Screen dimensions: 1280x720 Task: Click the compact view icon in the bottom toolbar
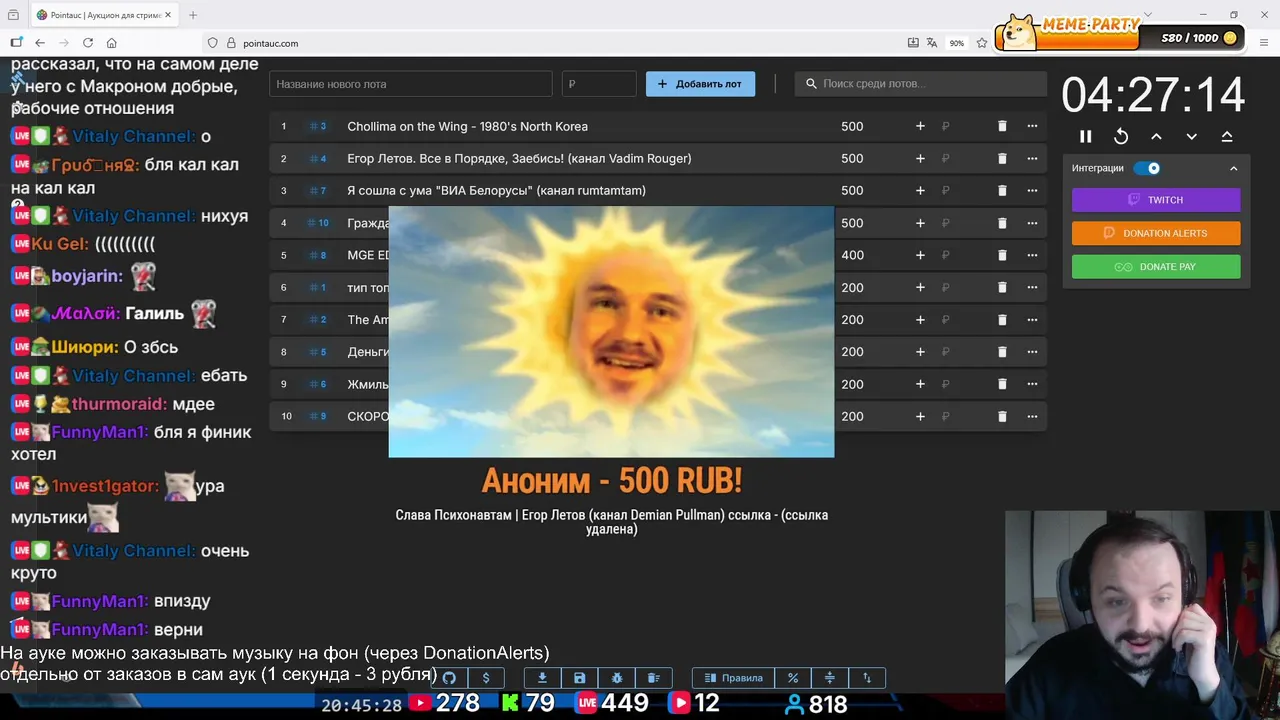click(x=830, y=678)
